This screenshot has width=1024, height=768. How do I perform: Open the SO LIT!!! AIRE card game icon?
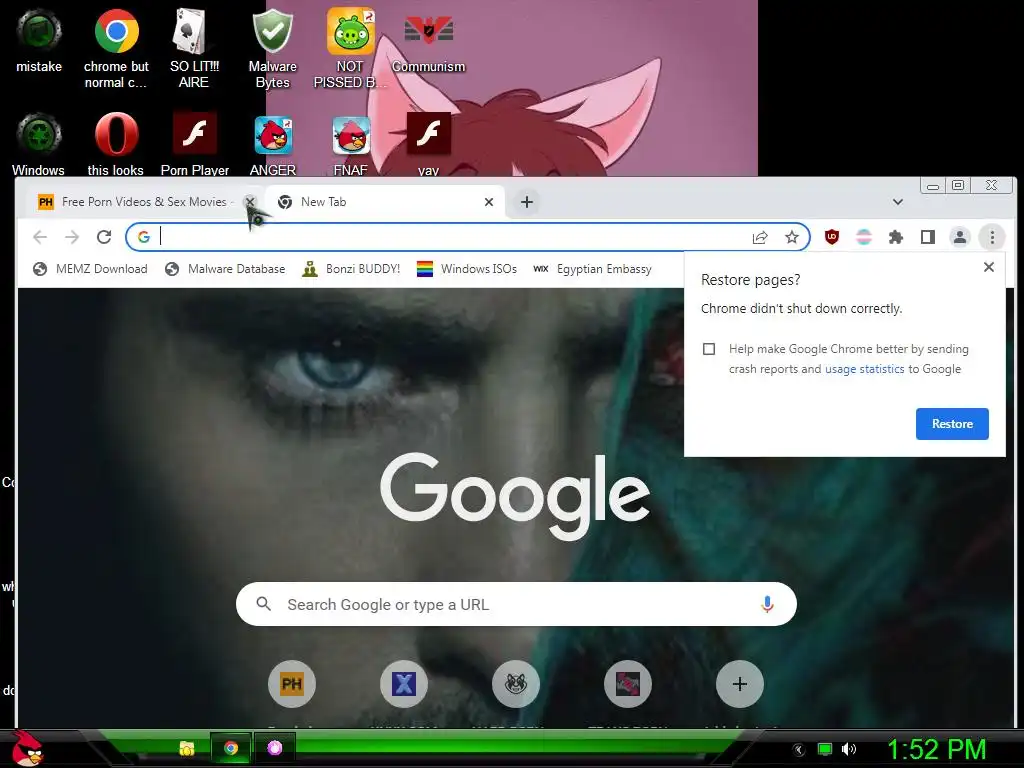click(x=194, y=48)
